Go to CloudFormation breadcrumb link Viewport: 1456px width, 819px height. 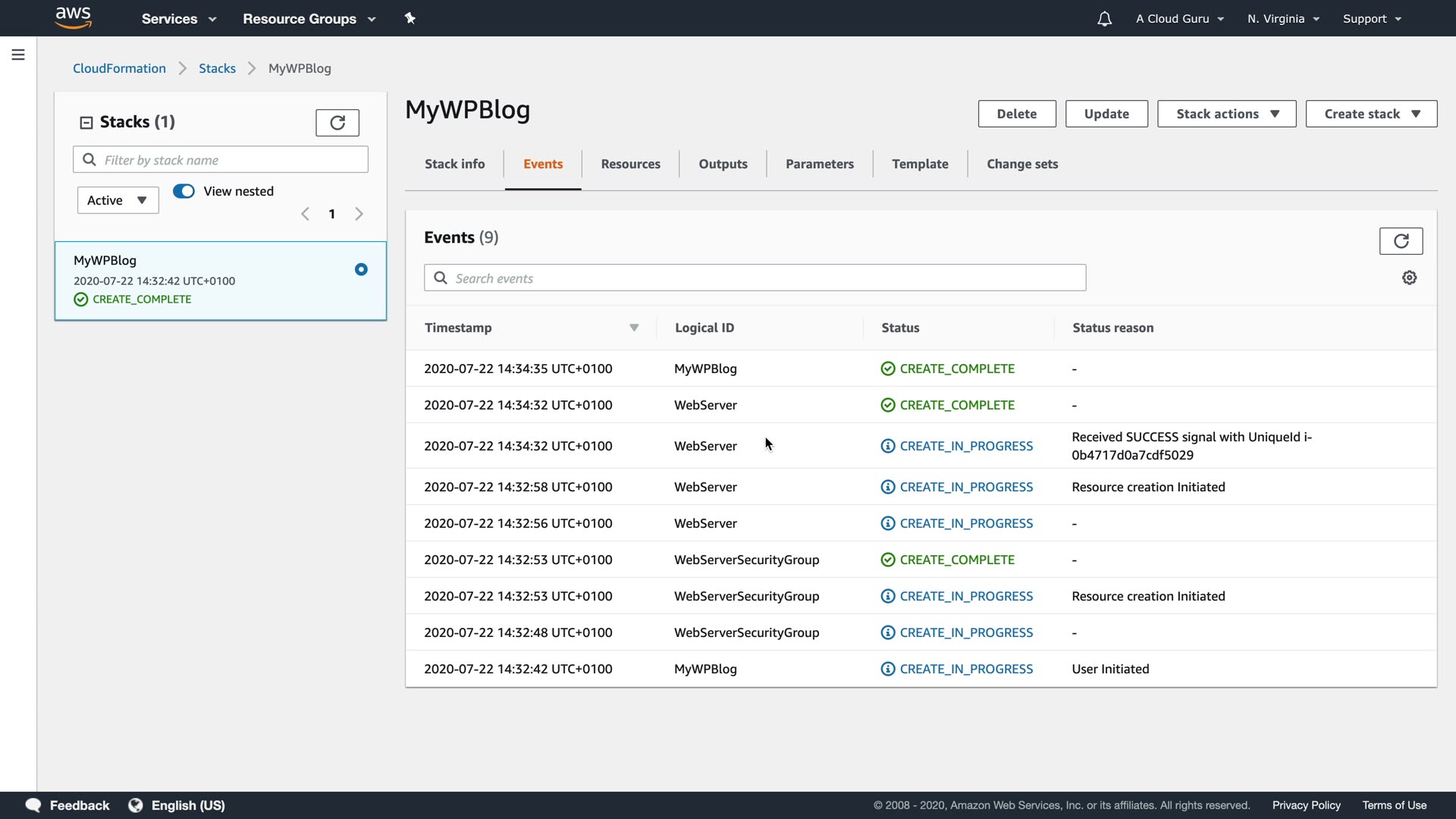pyautogui.click(x=119, y=68)
